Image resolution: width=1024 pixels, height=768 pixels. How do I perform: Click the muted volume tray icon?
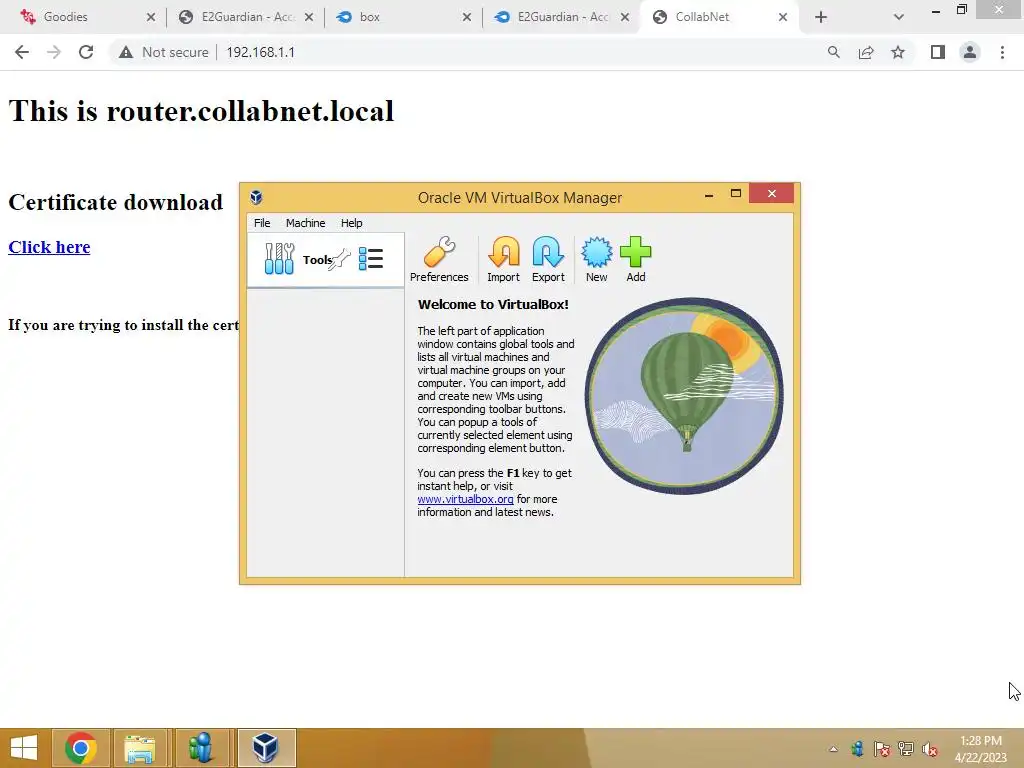(x=930, y=749)
